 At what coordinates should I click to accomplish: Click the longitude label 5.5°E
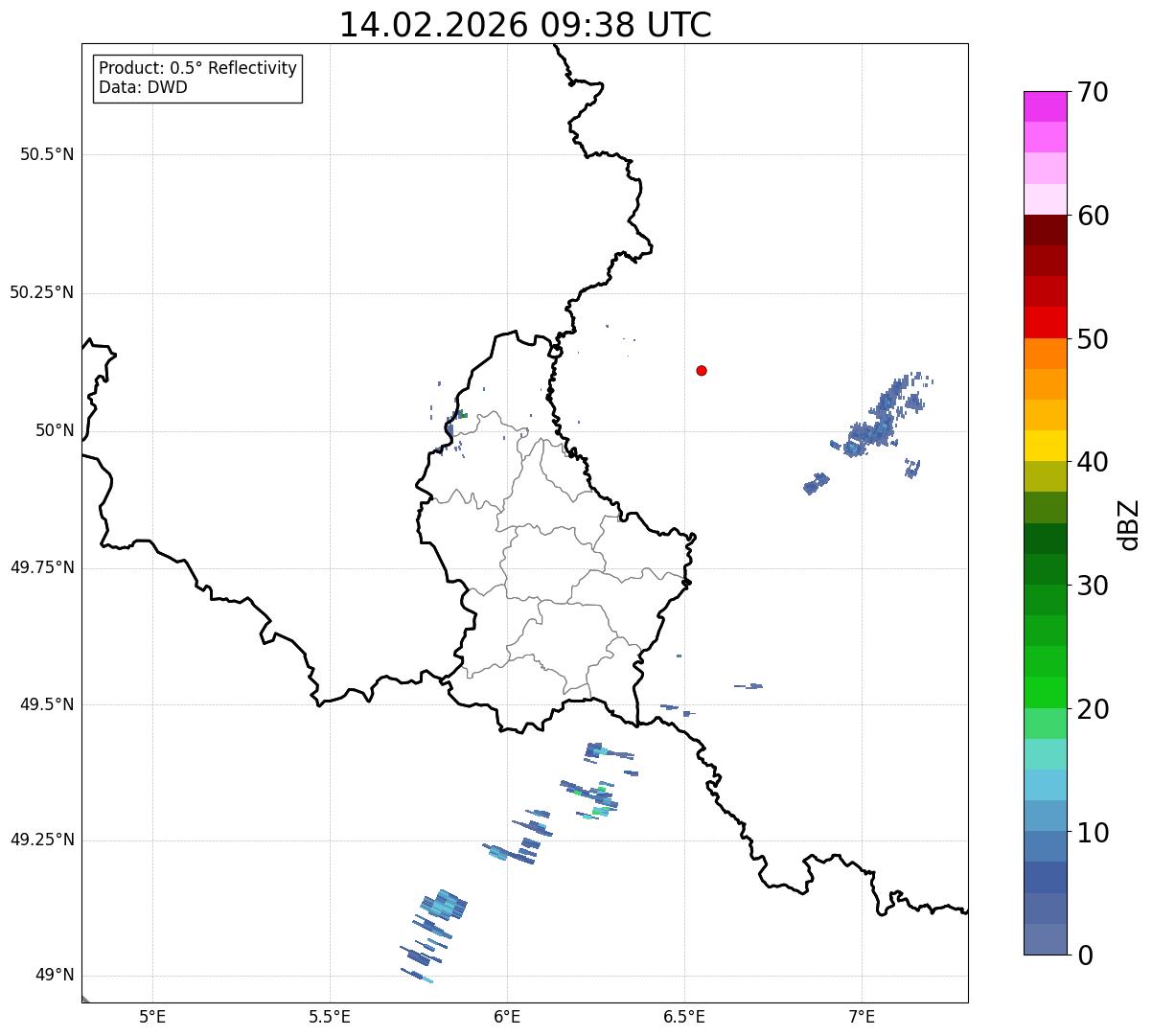[330, 1016]
